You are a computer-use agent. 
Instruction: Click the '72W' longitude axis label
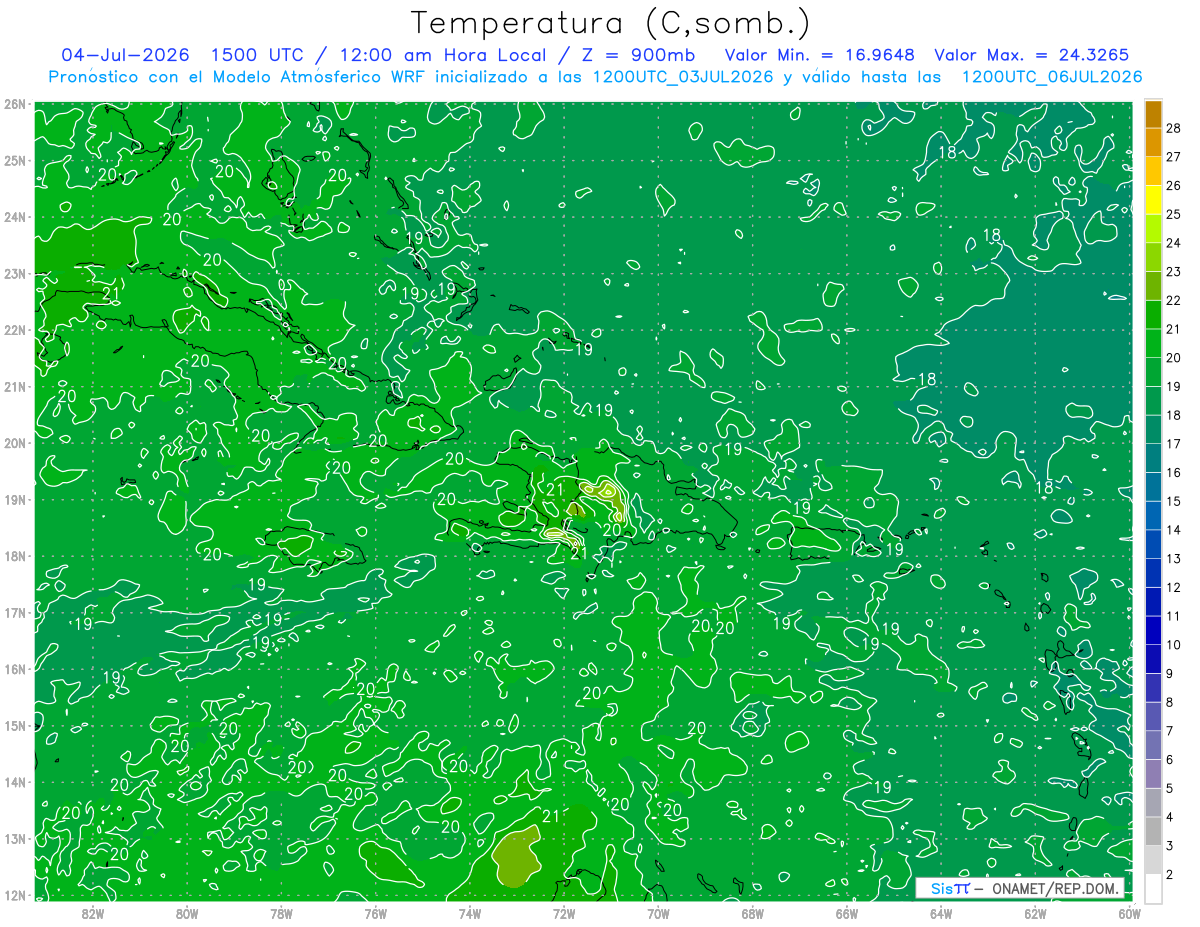coord(564,913)
